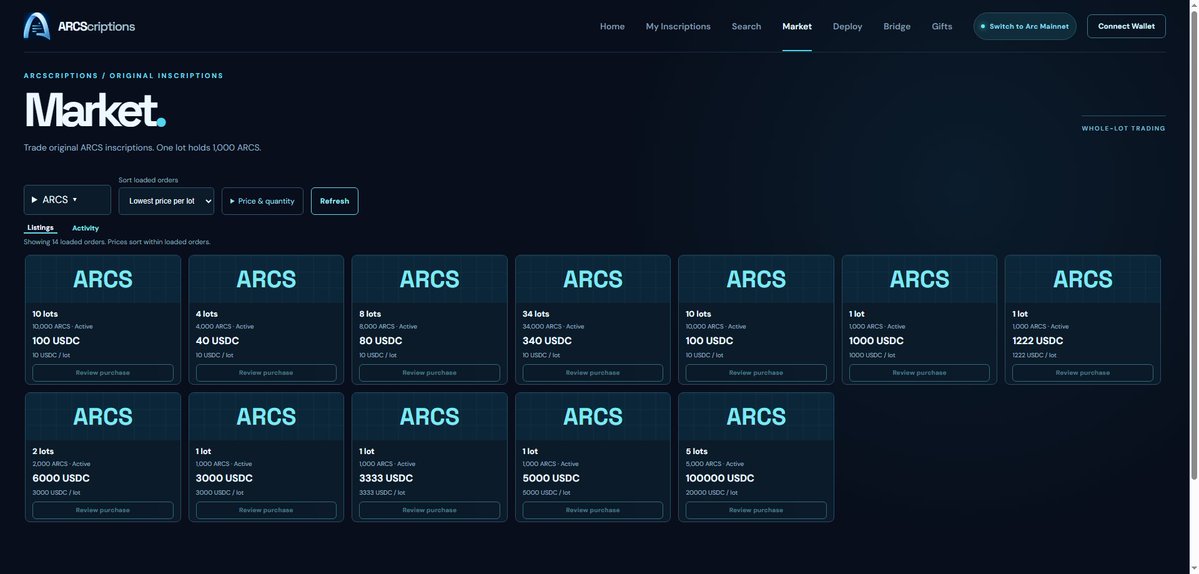The image size is (1199, 574).
Task: Refresh the loaded orders
Action: click(334, 201)
